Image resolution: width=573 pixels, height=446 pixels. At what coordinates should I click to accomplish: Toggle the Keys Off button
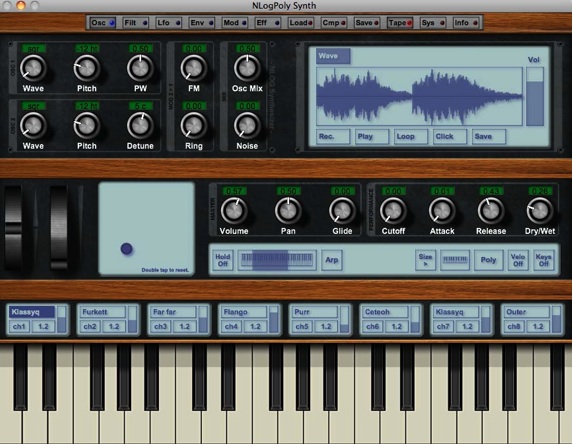coord(543,260)
